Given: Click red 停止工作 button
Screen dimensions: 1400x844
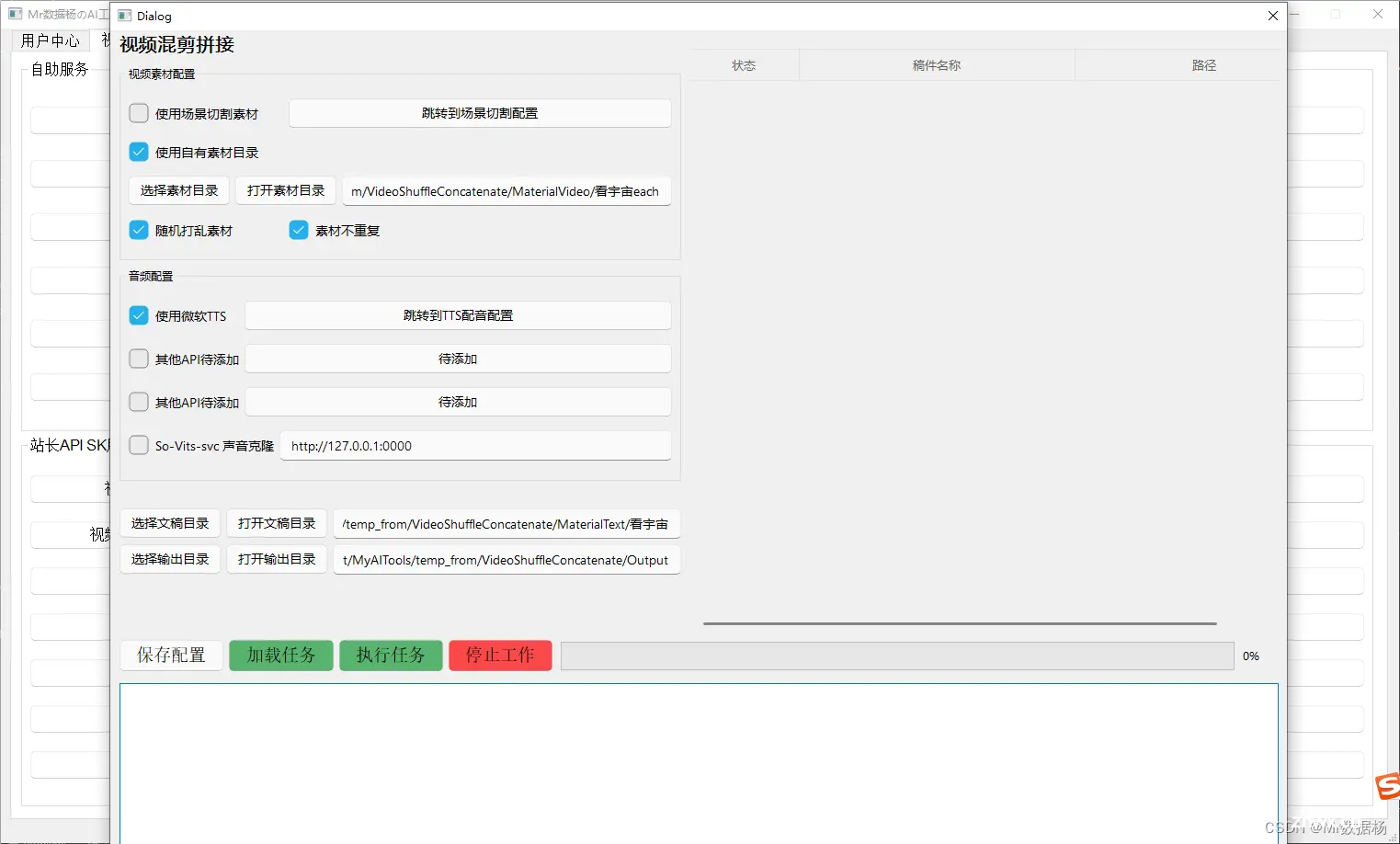Looking at the screenshot, I should point(500,656).
